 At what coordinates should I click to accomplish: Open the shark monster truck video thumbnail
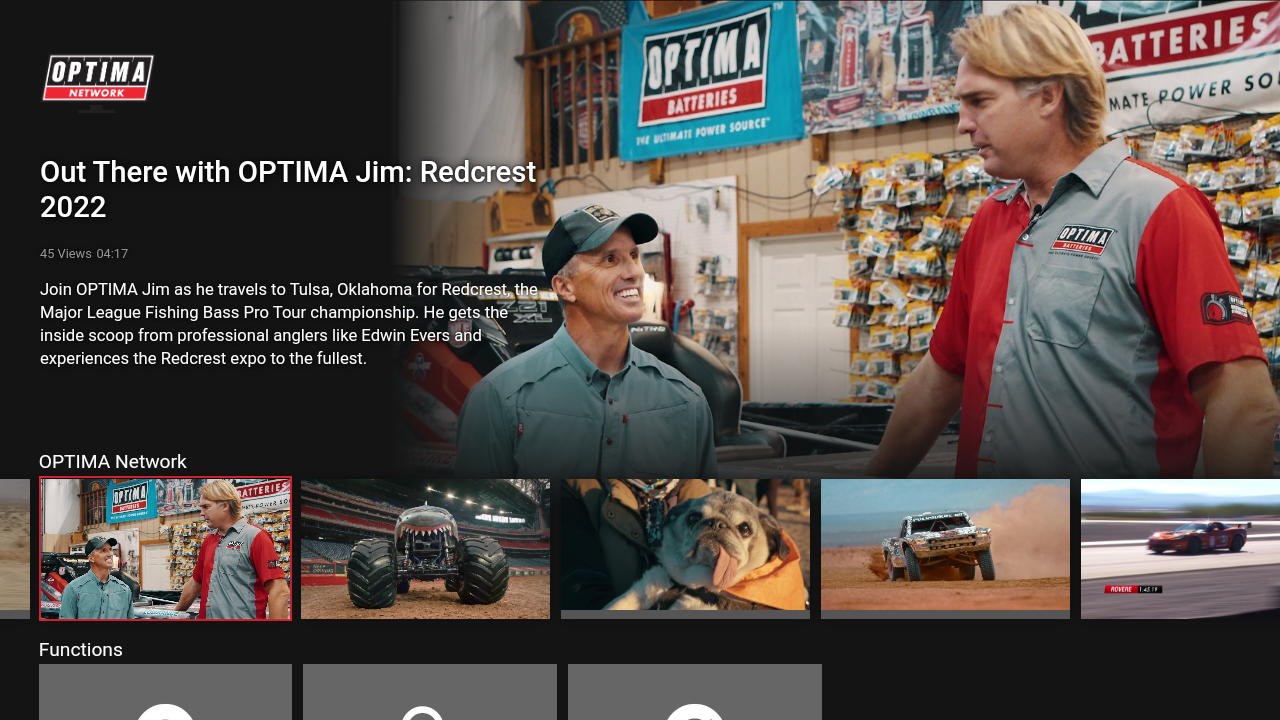[425, 549]
